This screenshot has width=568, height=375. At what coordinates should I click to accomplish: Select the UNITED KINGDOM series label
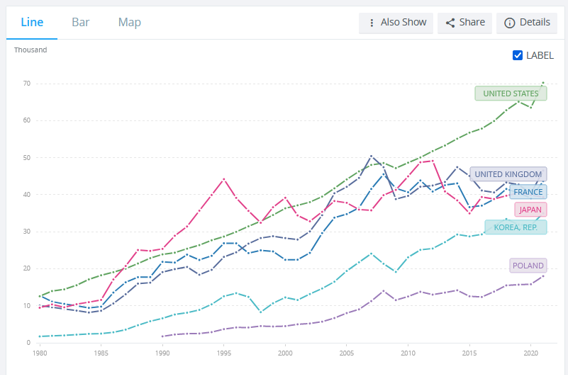(508, 174)
